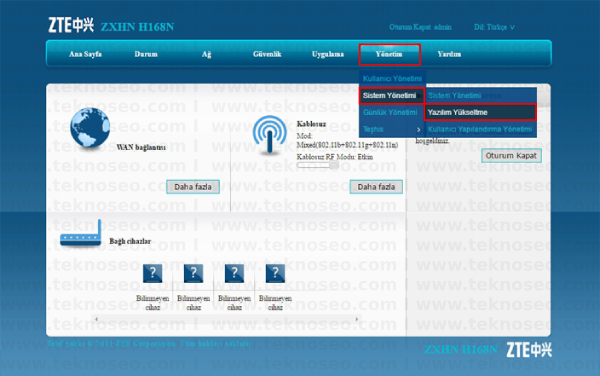
Task: Open Kullanıcı Yönetimi menu entry
Action: point(392,78)
